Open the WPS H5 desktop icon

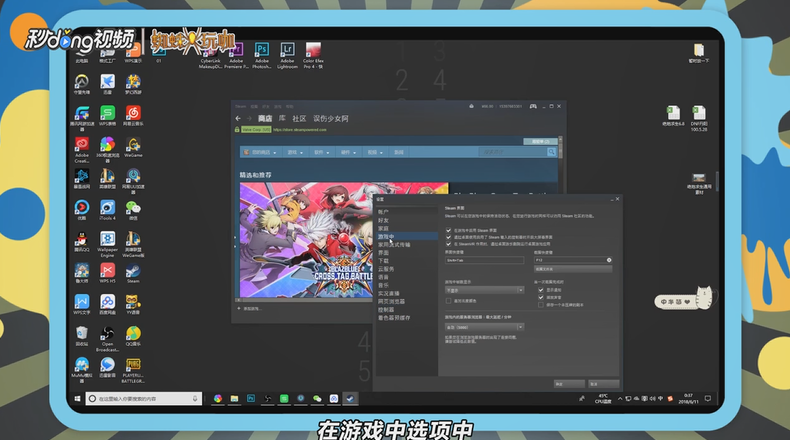click(107, 273)
